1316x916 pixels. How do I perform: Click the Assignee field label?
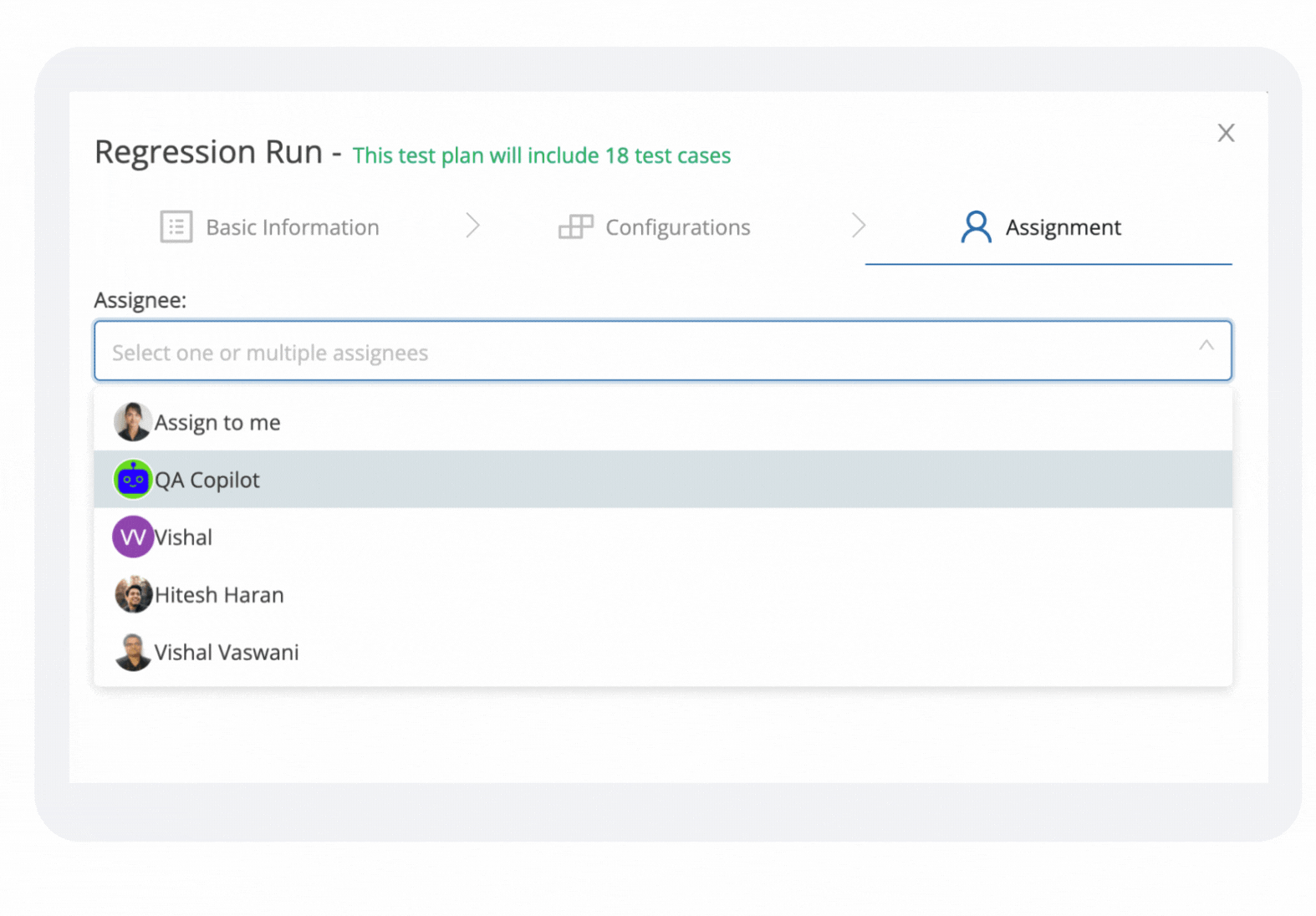click(140, 300)
